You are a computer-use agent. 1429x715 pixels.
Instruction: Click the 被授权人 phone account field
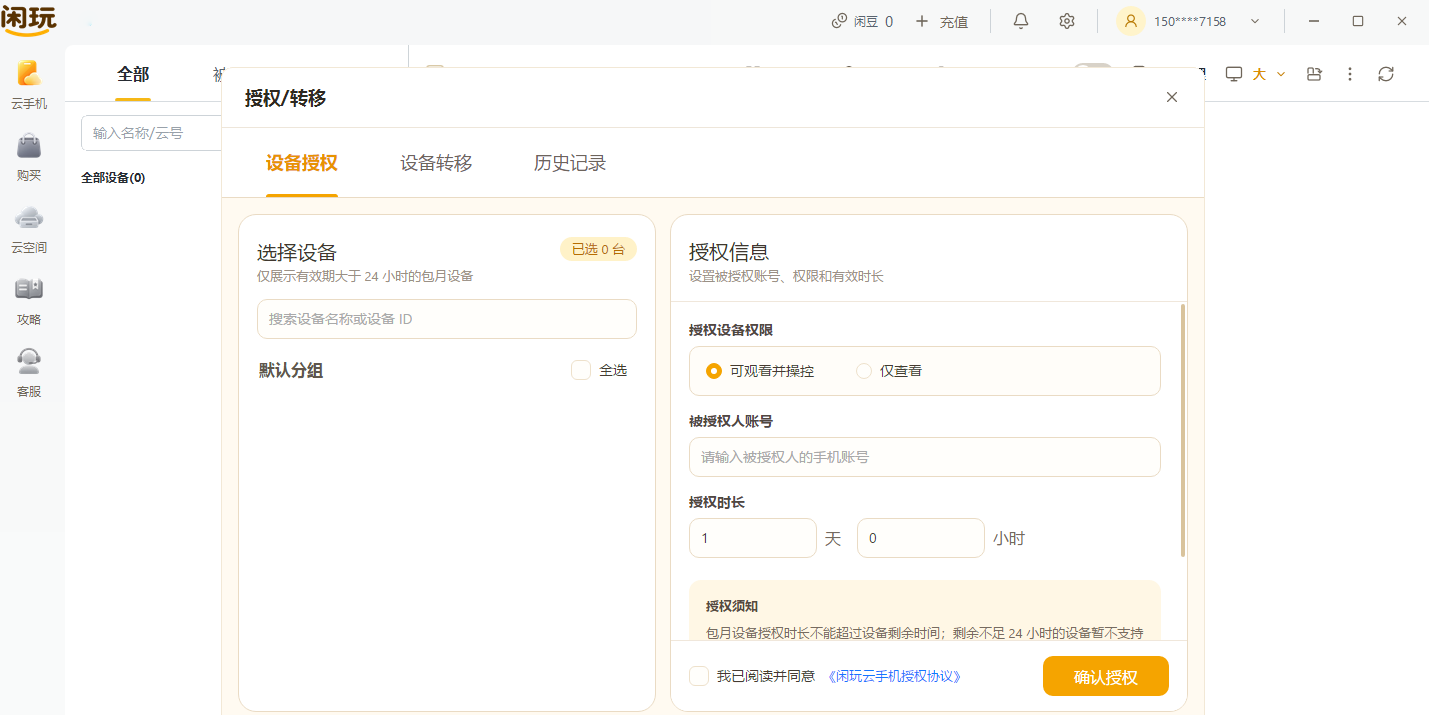pyautogui.click(x=925, y=457)
